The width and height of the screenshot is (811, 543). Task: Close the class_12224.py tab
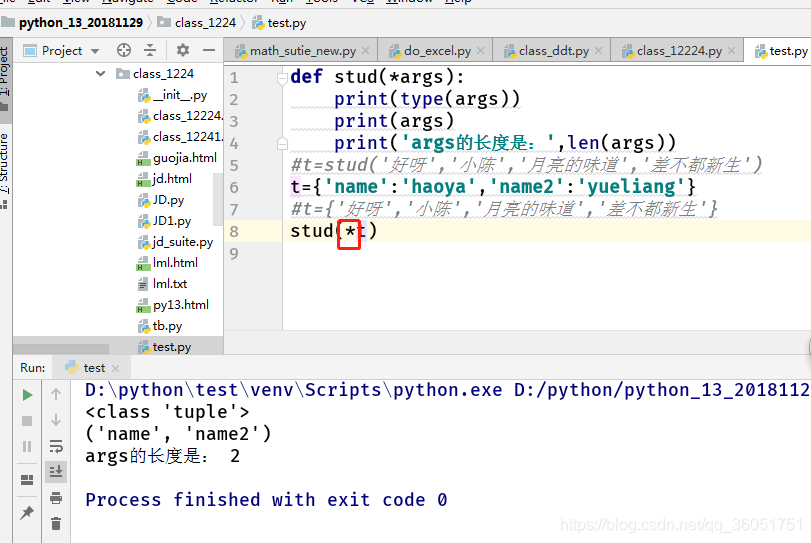(731, 51)
